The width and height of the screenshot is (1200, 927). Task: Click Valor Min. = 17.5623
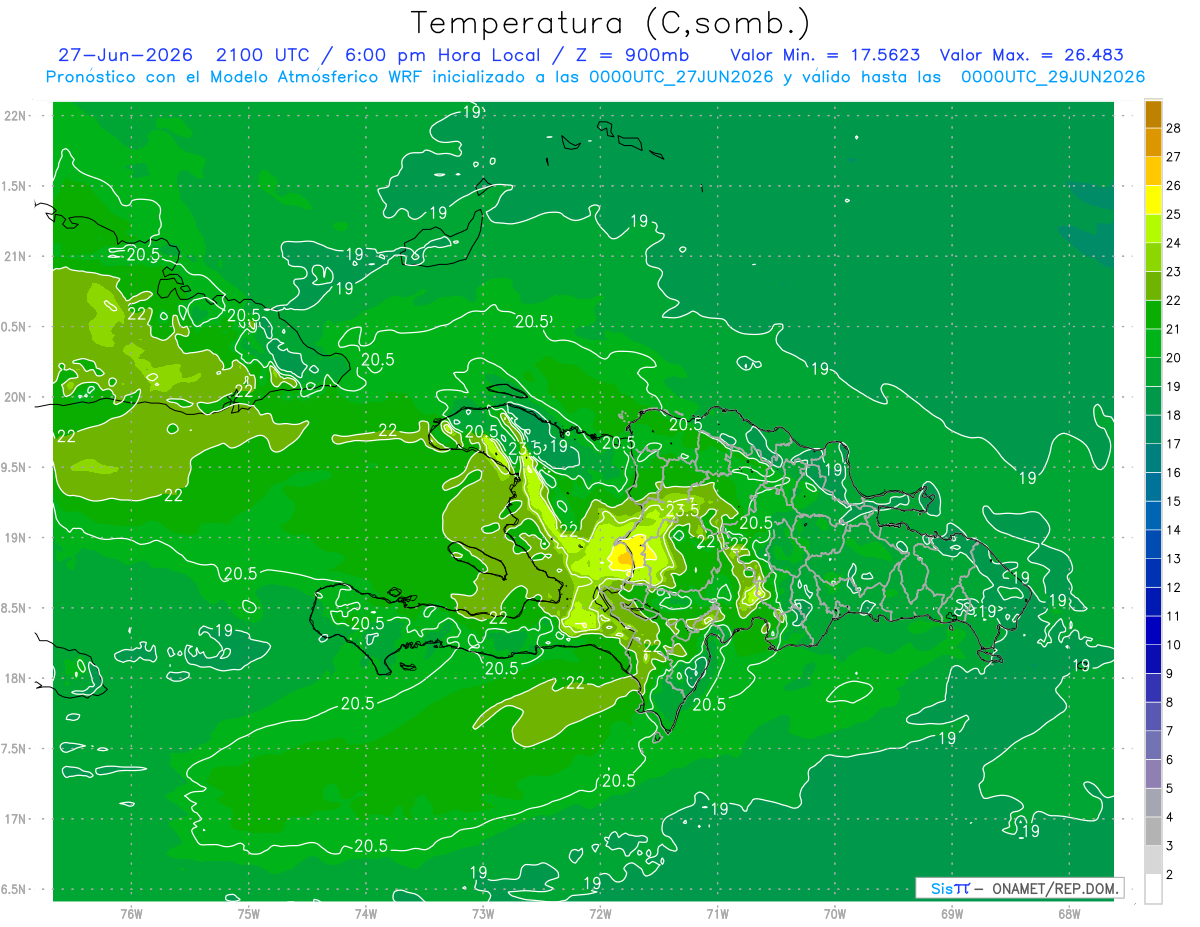click(x=825, y=55)
